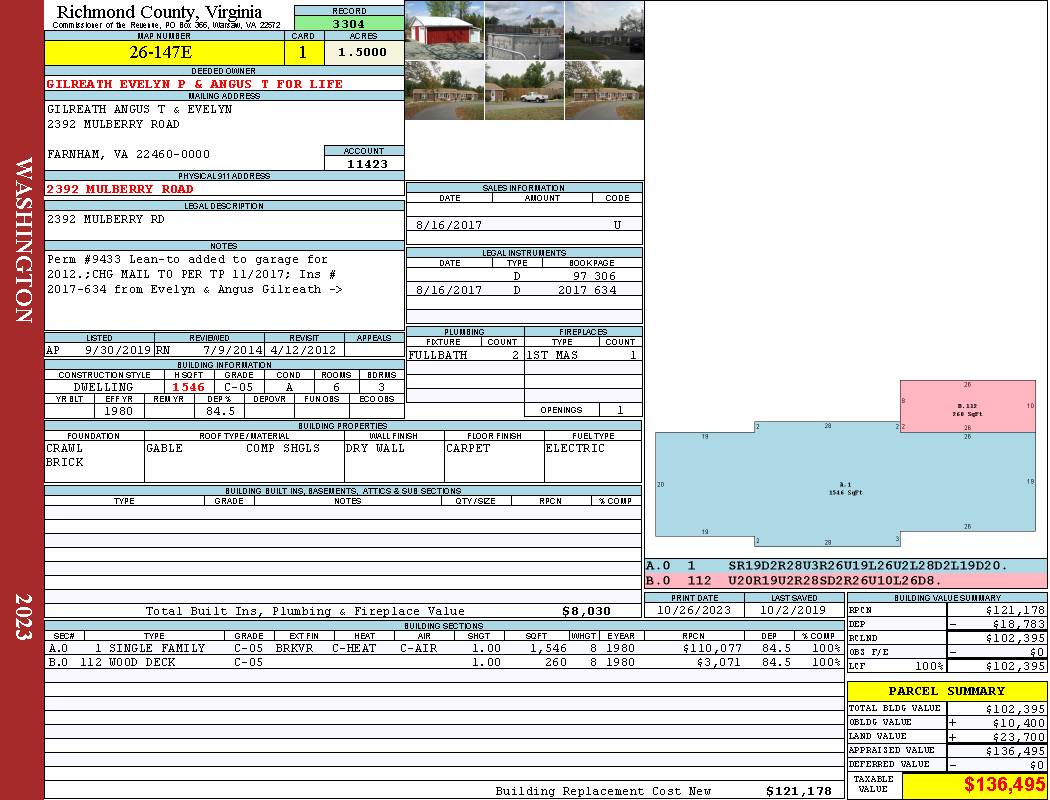
Task: Click the pink B.0 sketch code line
Action: tap(845, 580)
